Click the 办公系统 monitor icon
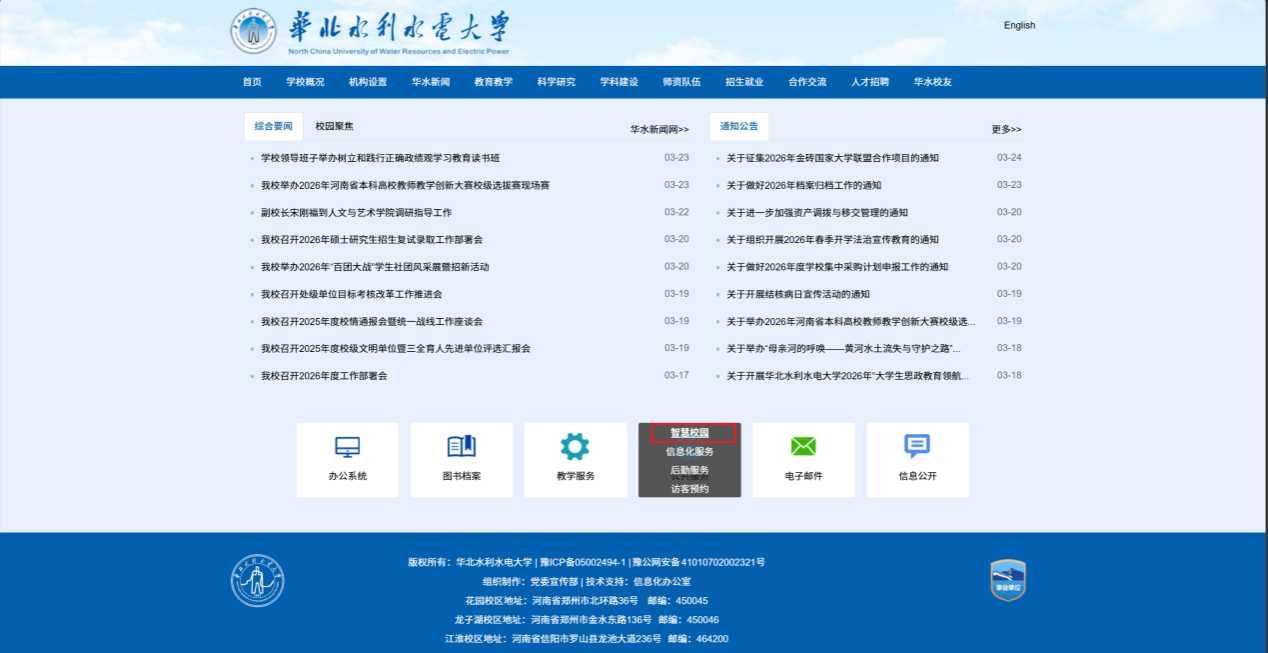This screenshot has height=653, width=1268. pos(347,447)
